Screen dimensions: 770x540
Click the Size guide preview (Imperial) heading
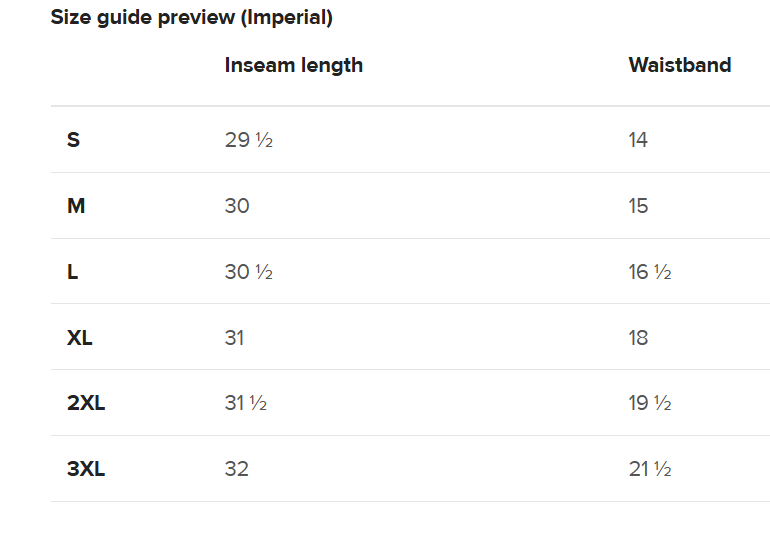point(191,17)
